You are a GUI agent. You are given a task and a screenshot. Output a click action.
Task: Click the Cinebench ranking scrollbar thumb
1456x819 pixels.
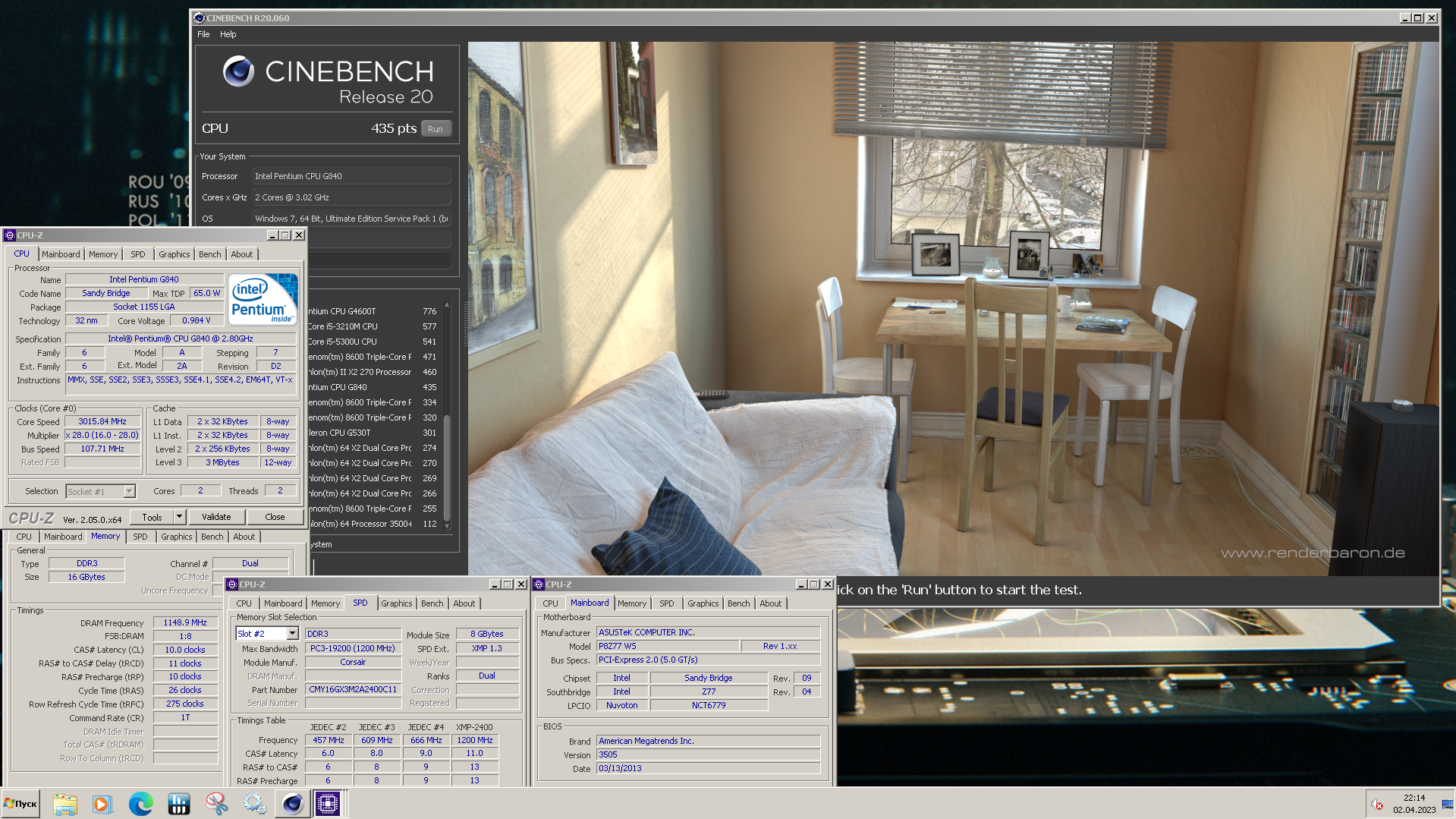[447, 467]
